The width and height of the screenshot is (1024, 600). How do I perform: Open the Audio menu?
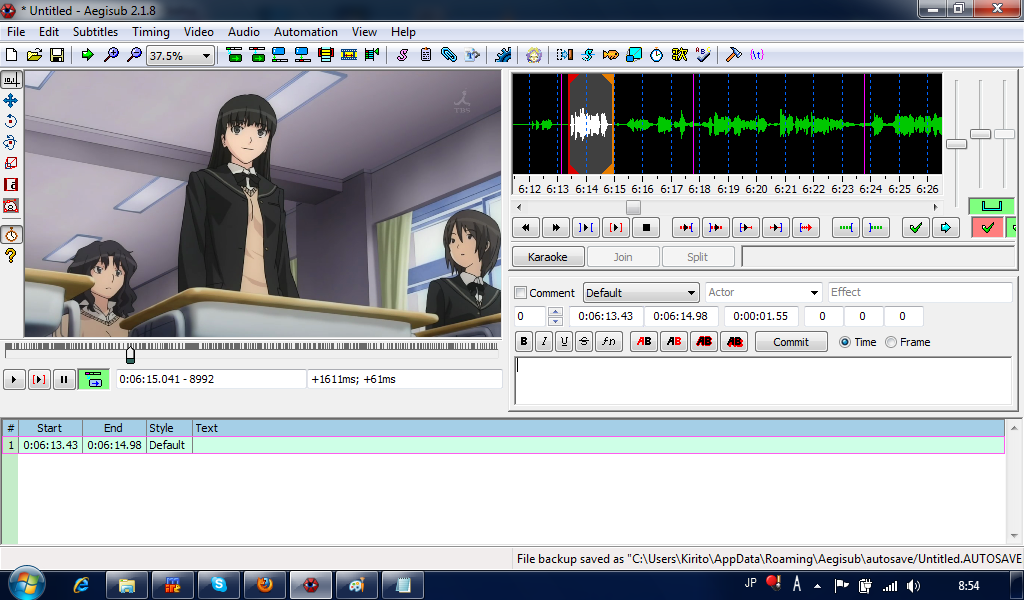point(244,32)
